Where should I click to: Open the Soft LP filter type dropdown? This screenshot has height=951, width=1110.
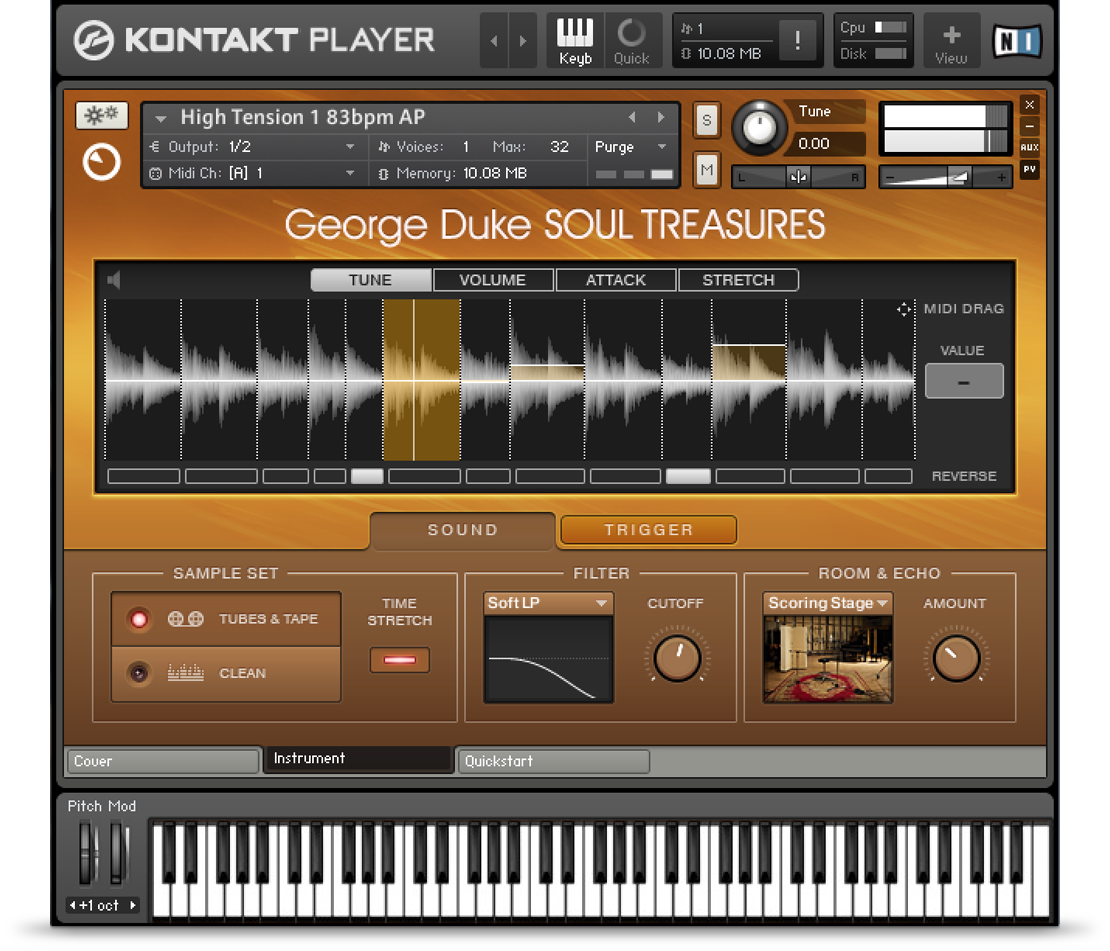click(548, 603)
